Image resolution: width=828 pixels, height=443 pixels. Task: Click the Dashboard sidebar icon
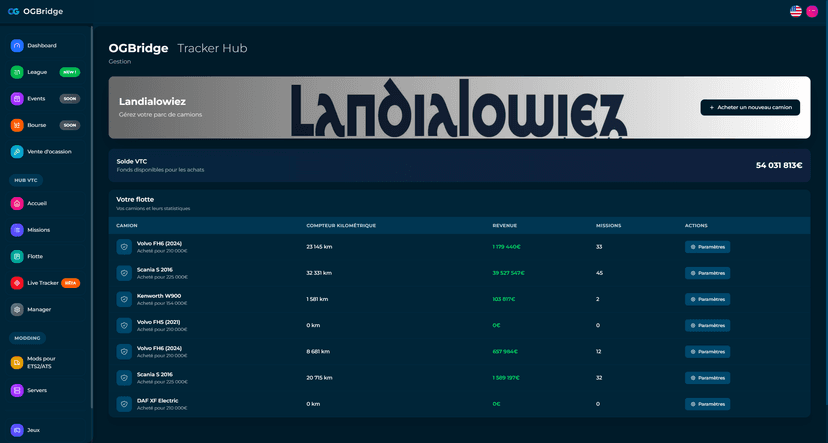[x=17, y=46]
